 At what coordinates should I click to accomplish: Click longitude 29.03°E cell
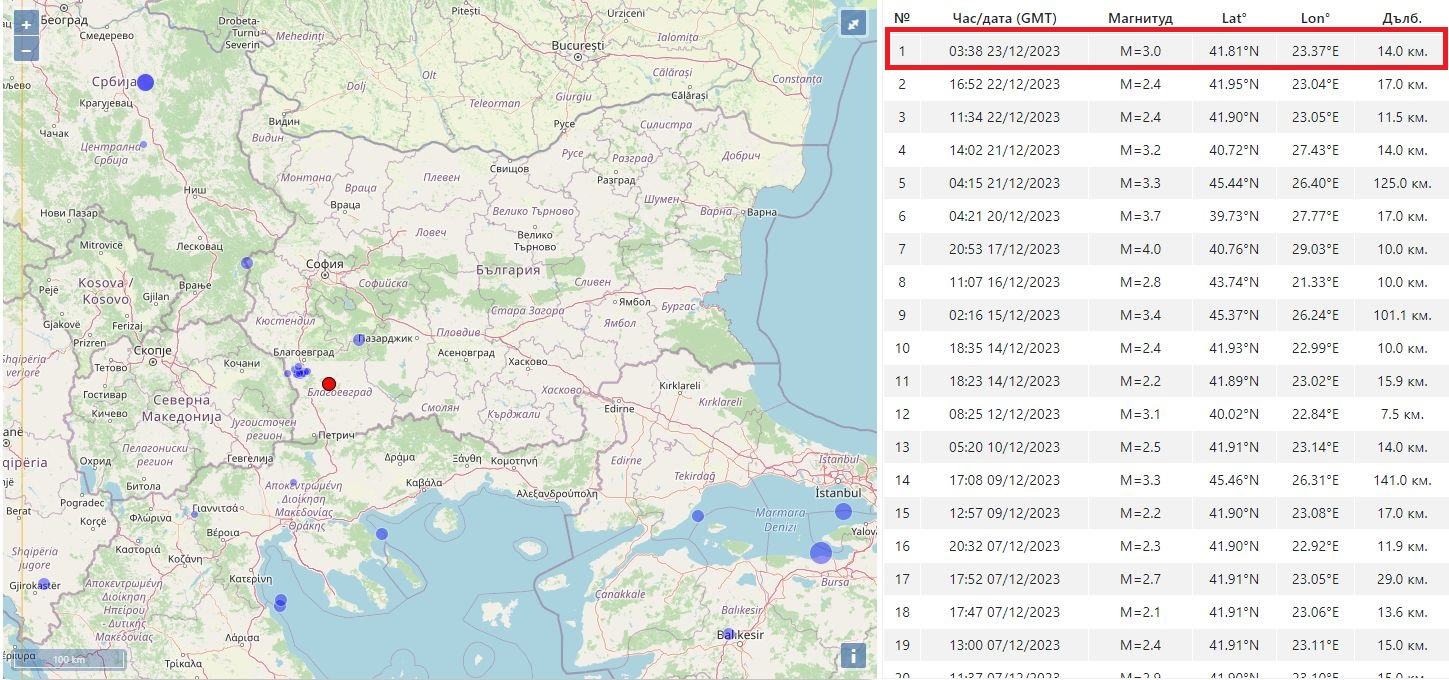click(x=1317, y=249)
